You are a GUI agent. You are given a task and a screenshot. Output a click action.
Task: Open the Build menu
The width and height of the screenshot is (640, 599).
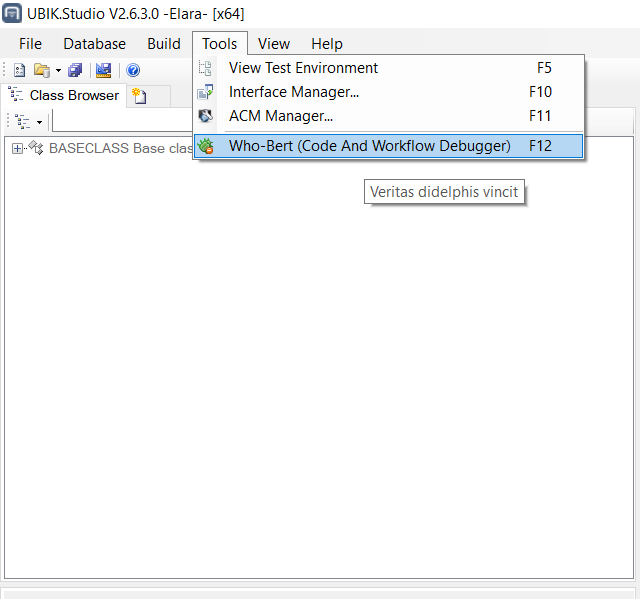point(164,44)
